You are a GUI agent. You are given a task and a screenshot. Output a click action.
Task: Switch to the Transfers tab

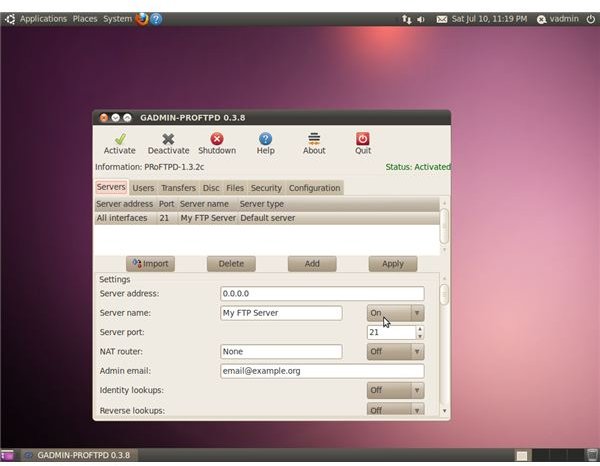178,188
